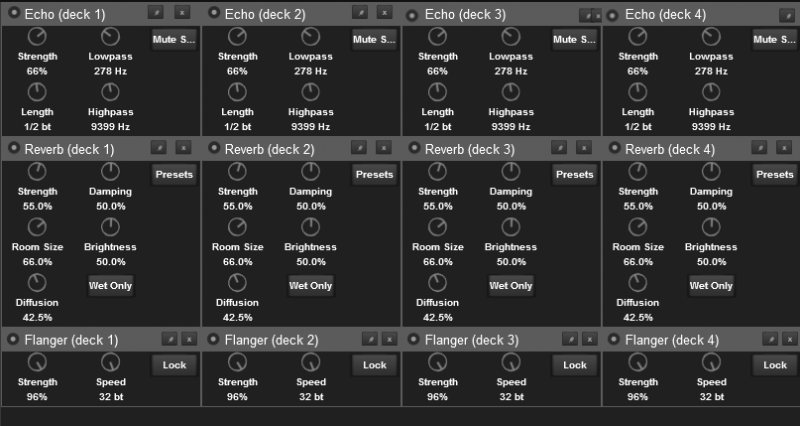The image size is (800, 426).
Task: Click Wet Only on Reverb deck 4
Action: (x=711, y=286)
